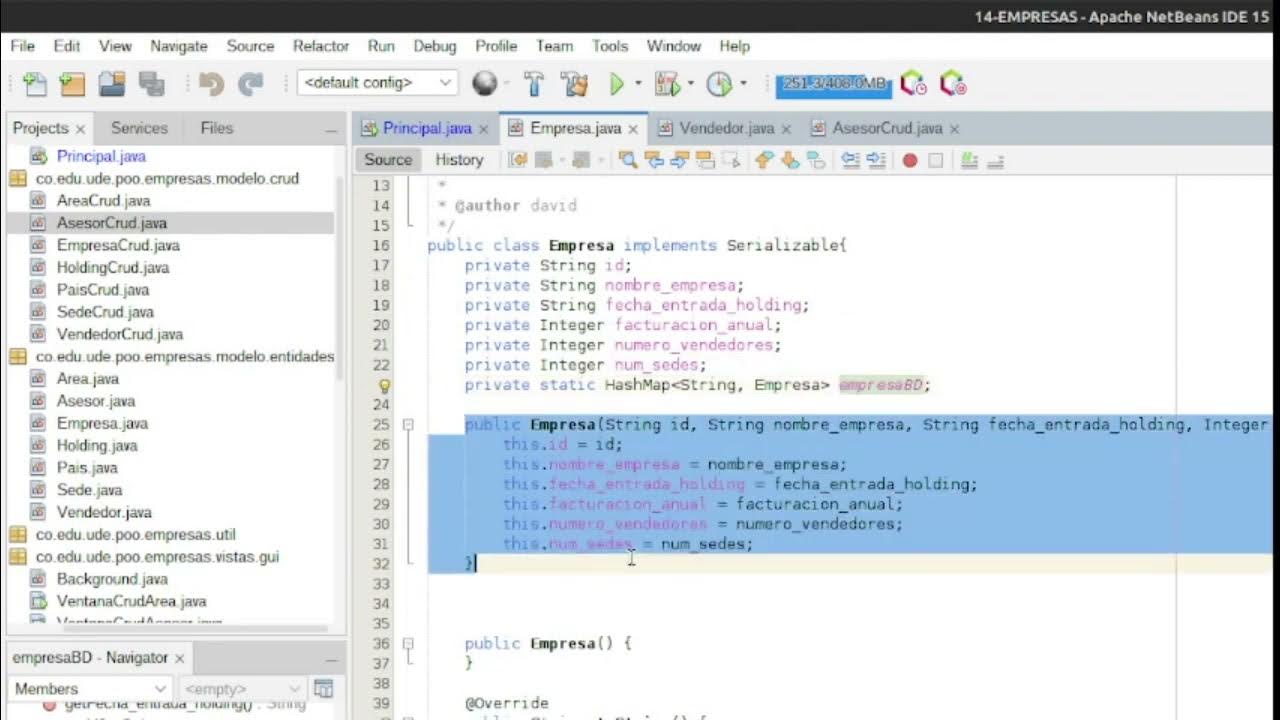Click the last profiler icon on main toolbar
1280x720 pixels.
pyautogui.click(x=952, y=84)
